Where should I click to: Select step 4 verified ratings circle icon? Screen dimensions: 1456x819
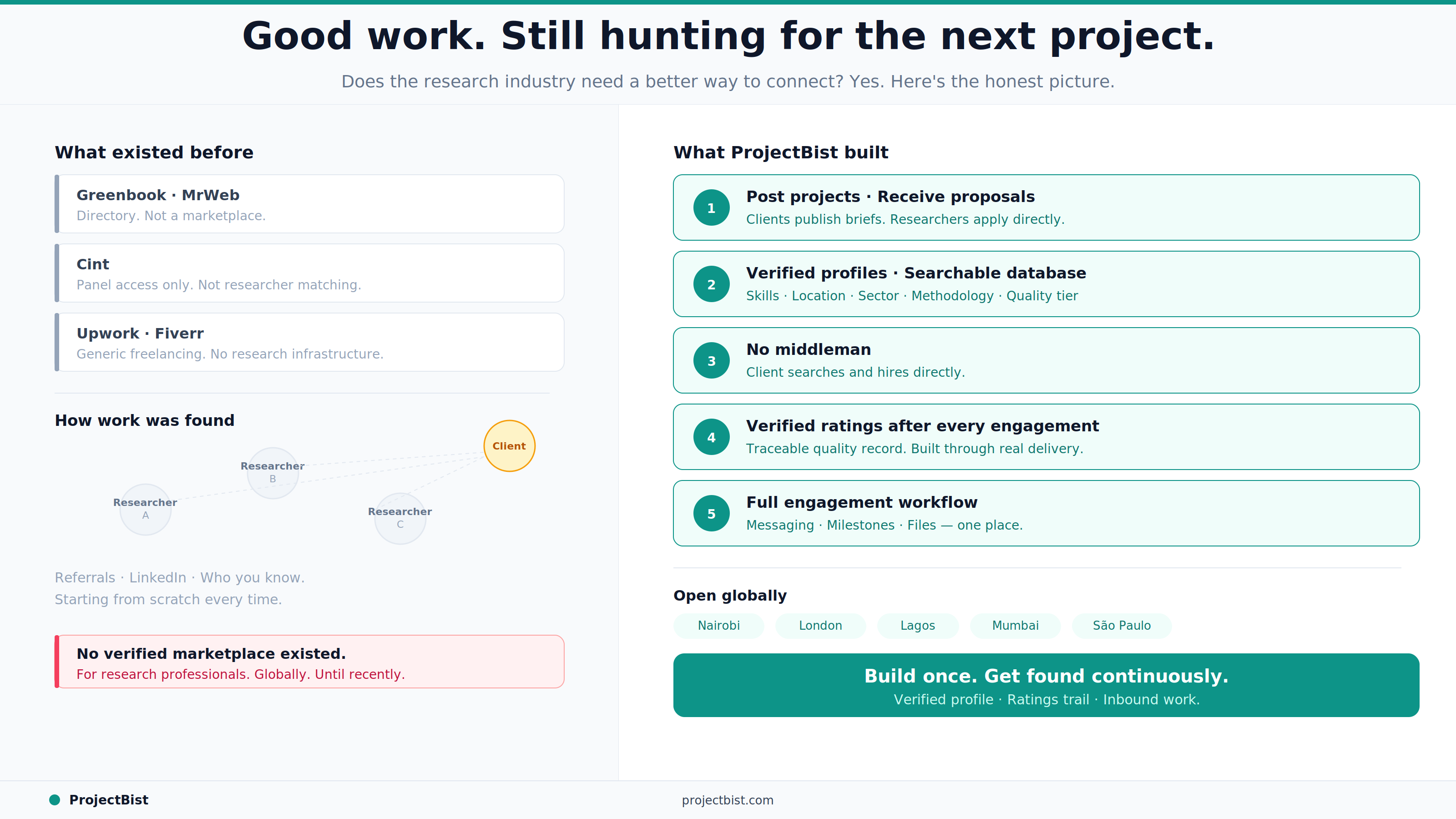[x=711, y=436]
